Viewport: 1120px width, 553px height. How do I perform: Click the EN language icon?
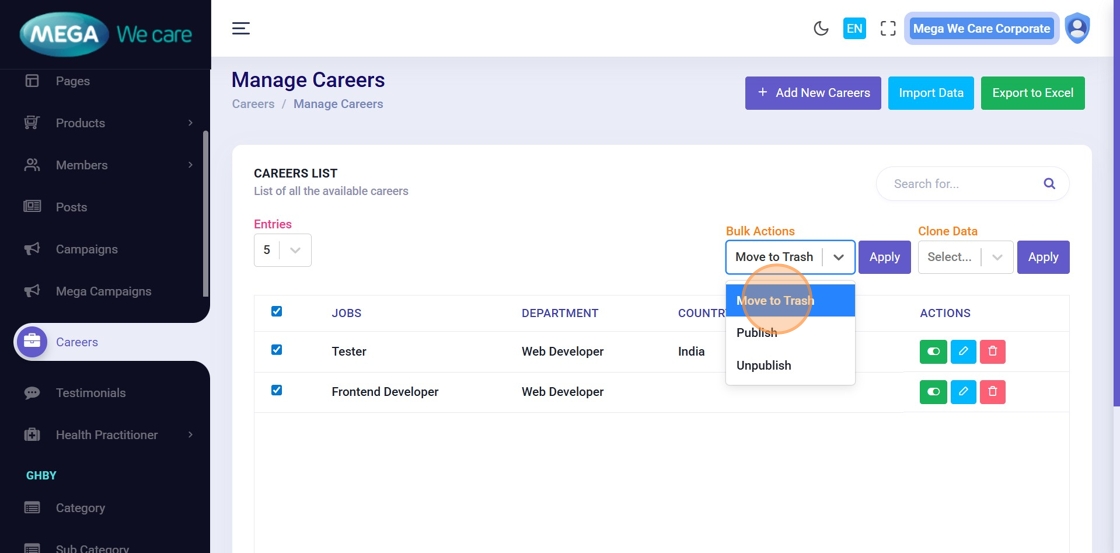pos(854,28)
